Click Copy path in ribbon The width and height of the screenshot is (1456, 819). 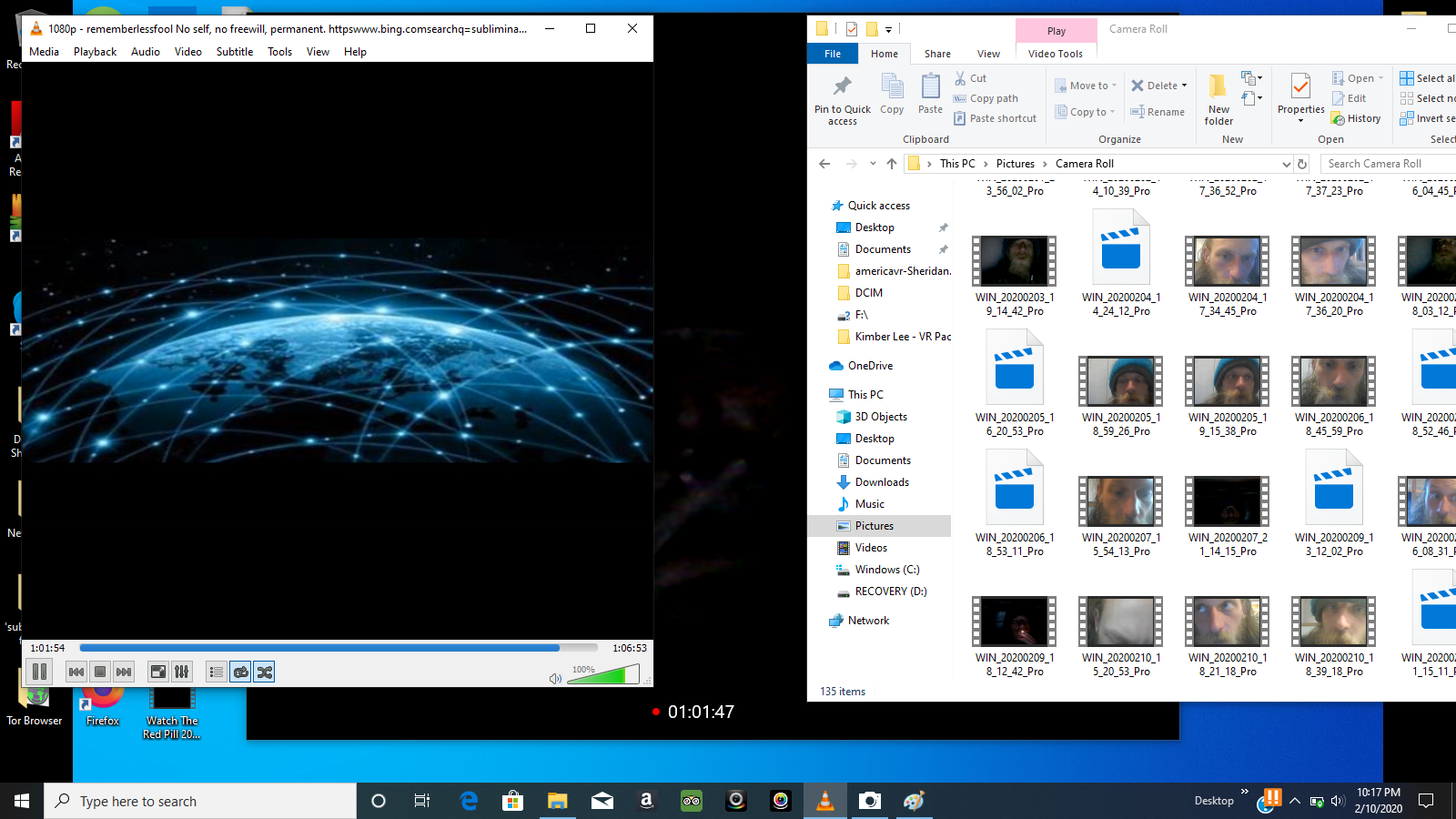[986, 98]
